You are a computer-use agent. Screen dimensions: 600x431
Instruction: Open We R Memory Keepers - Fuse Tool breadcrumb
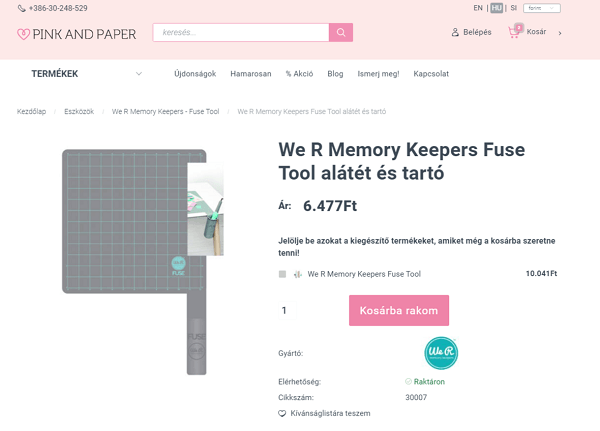(x=165, y=111)
